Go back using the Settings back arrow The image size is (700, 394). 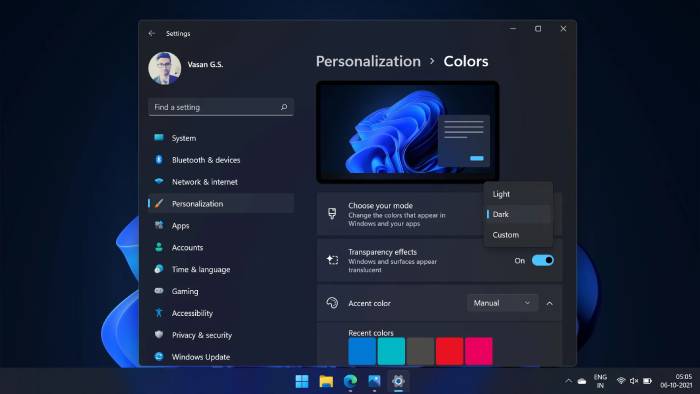(152, 33)
